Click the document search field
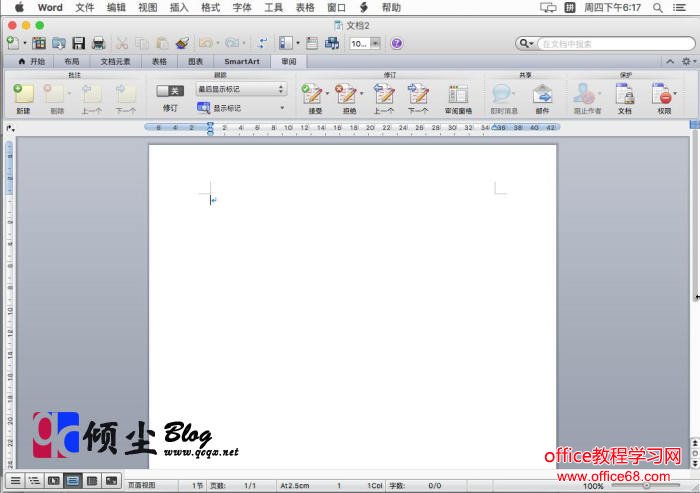Image resolution: width=700 pixels, height=493 pixels. tap(616, 44)
